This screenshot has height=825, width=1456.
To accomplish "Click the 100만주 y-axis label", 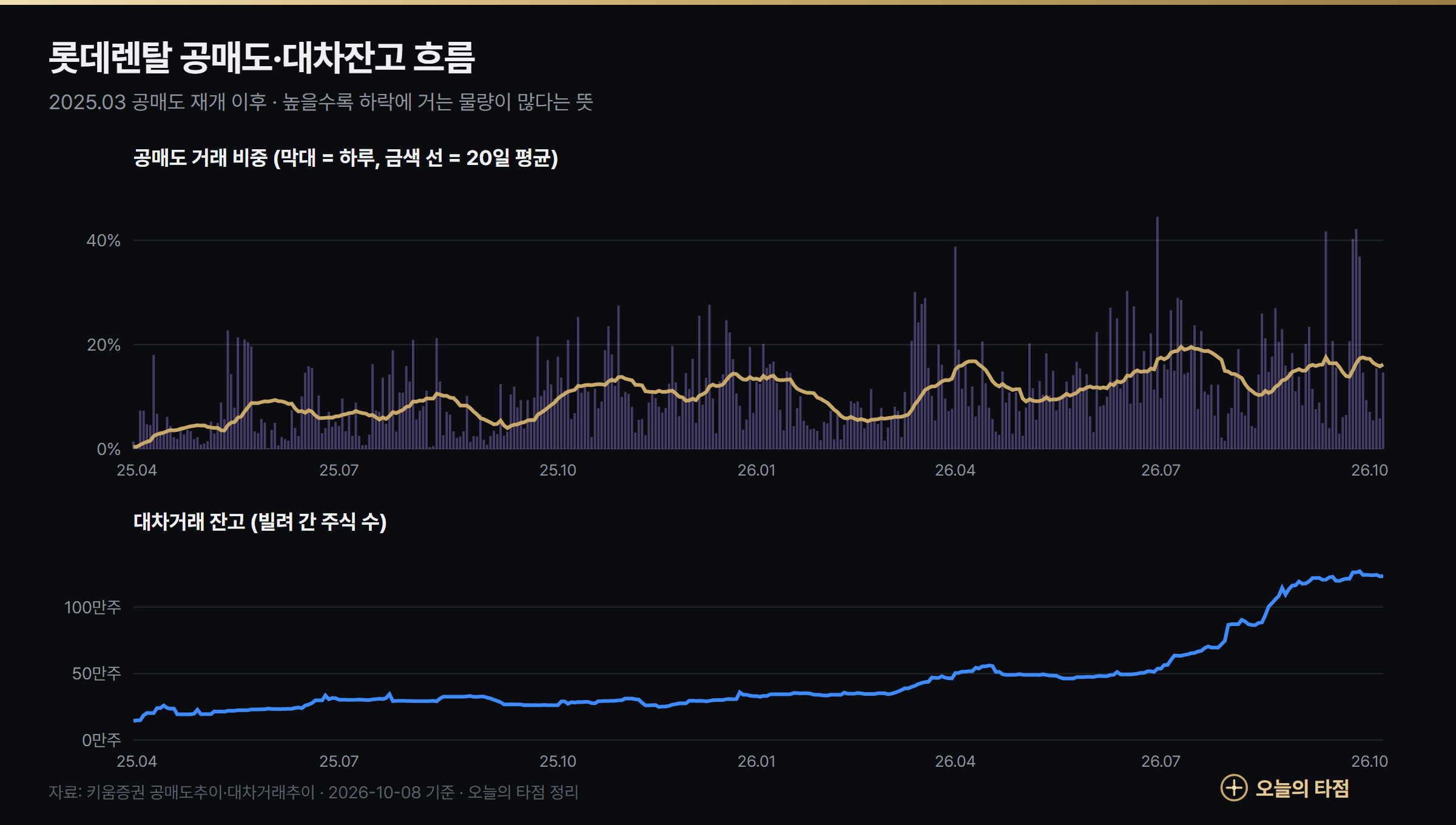I will coord(93,607).
